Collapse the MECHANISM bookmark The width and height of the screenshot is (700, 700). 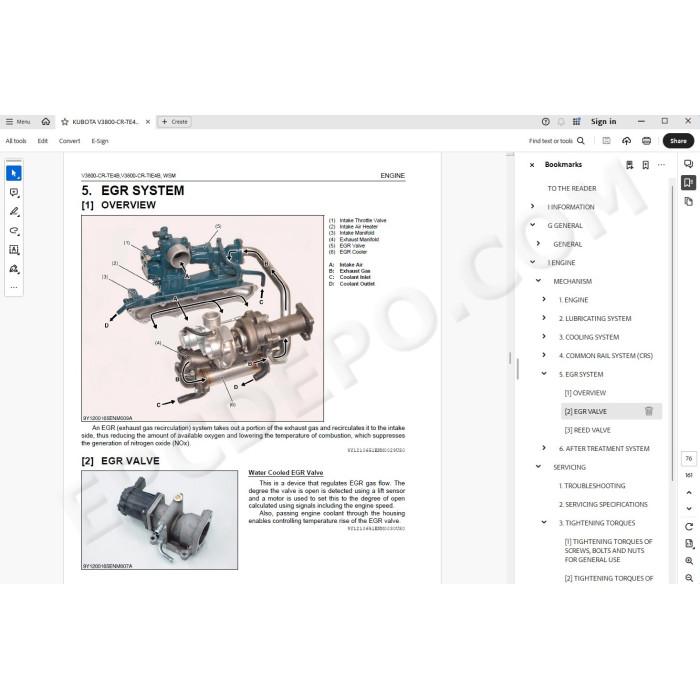(538, 281)
